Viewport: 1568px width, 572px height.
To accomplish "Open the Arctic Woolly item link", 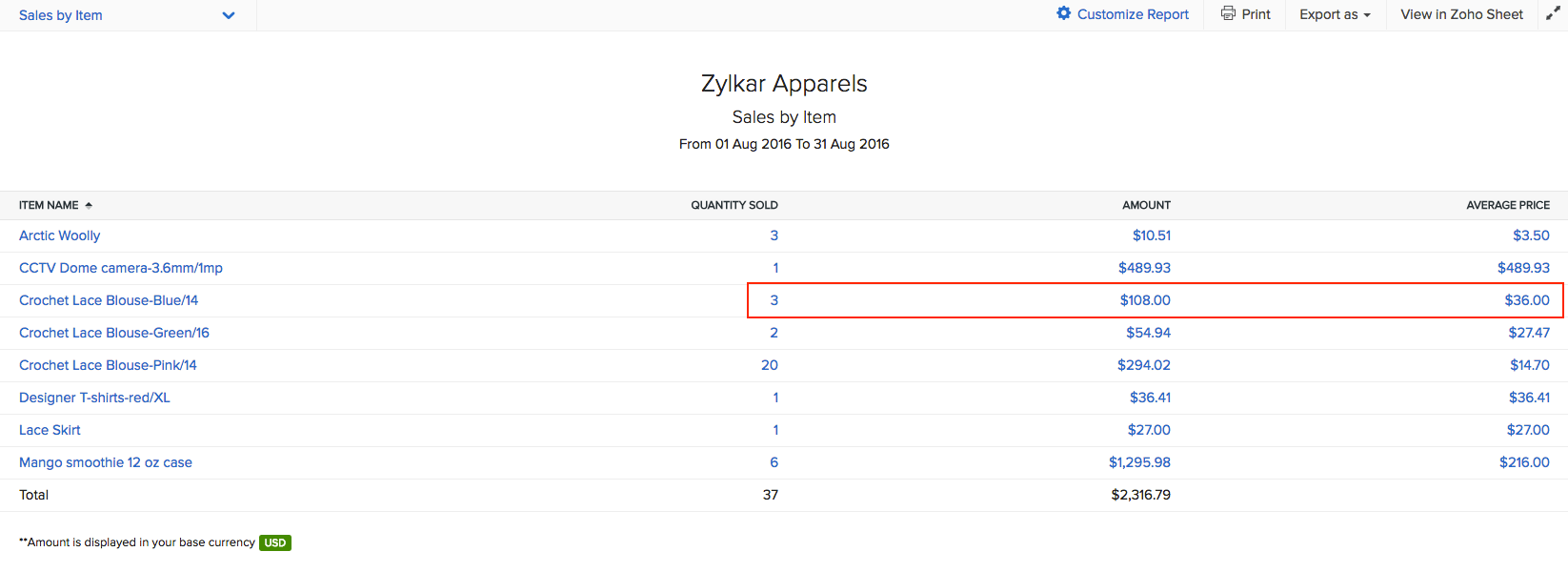I will click(59, 235).
